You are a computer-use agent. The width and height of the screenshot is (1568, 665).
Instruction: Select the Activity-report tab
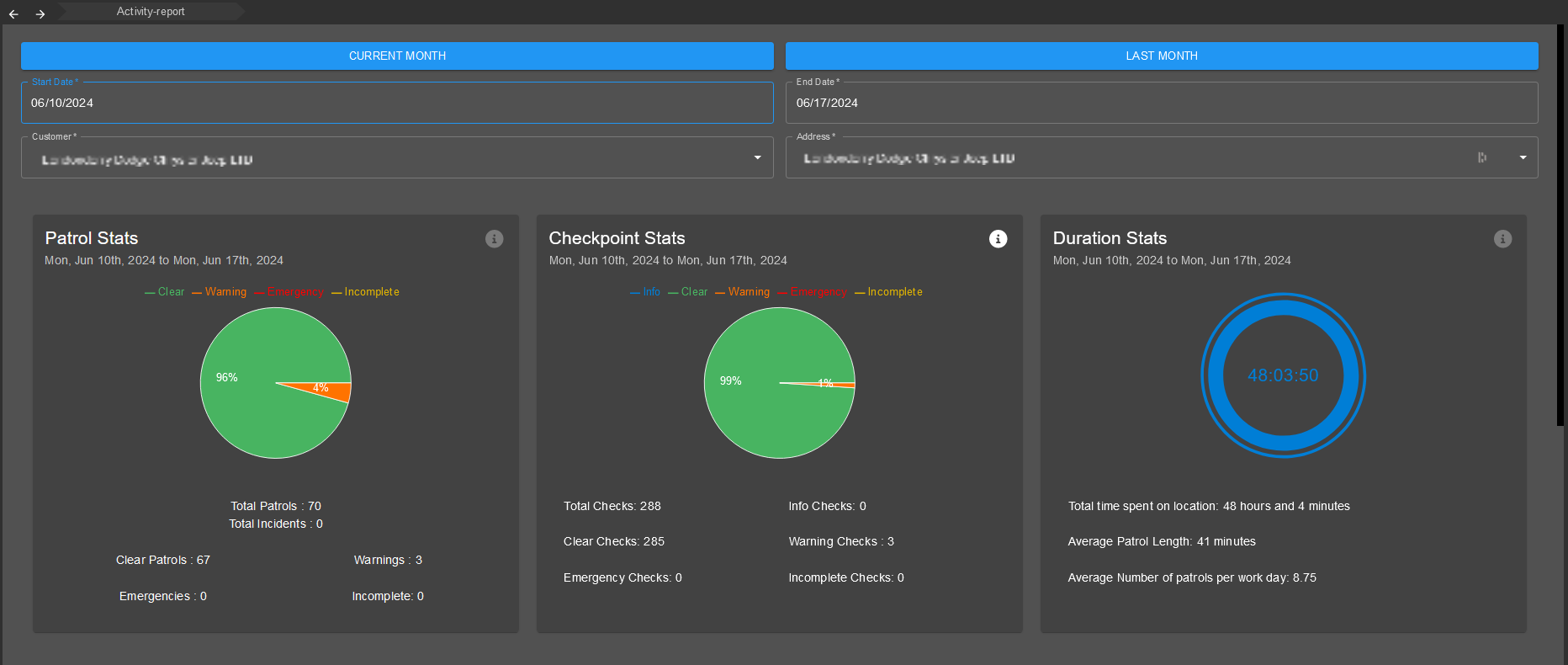[x=151, y=12]
